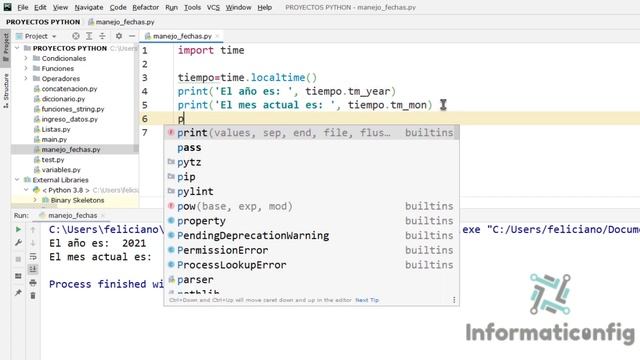Close the manejo_fechas.py editor tab
The height and width of the screenshot is (360, 640).
(x=217, y=36)
